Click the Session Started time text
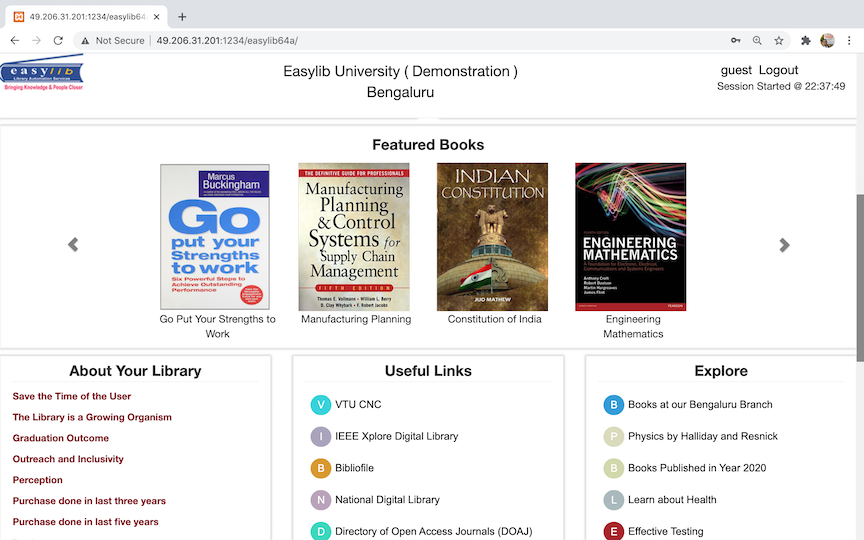The image size is (864, 540). point(781,87)
